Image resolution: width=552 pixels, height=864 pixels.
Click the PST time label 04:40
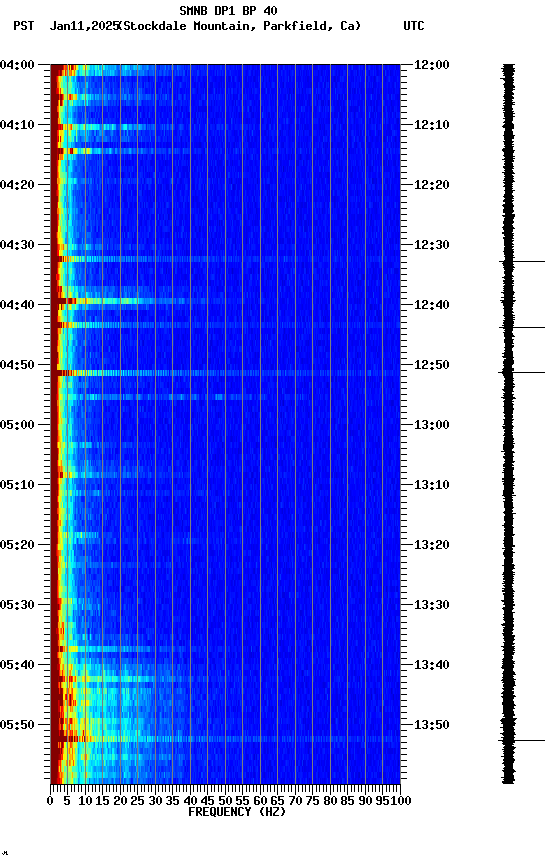pos(17,305)
